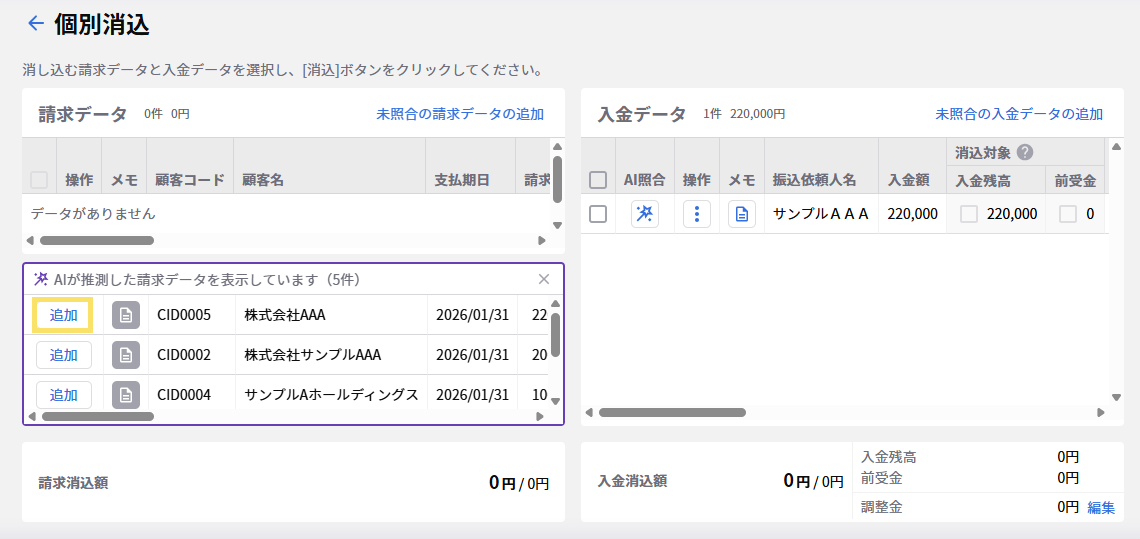The width and height of the screenshot is (1140, 539).
Task: Open the three-dot 操作 menu for サンプルＡＡＡ
Action: pyautogui.click(x=696, y=214)
